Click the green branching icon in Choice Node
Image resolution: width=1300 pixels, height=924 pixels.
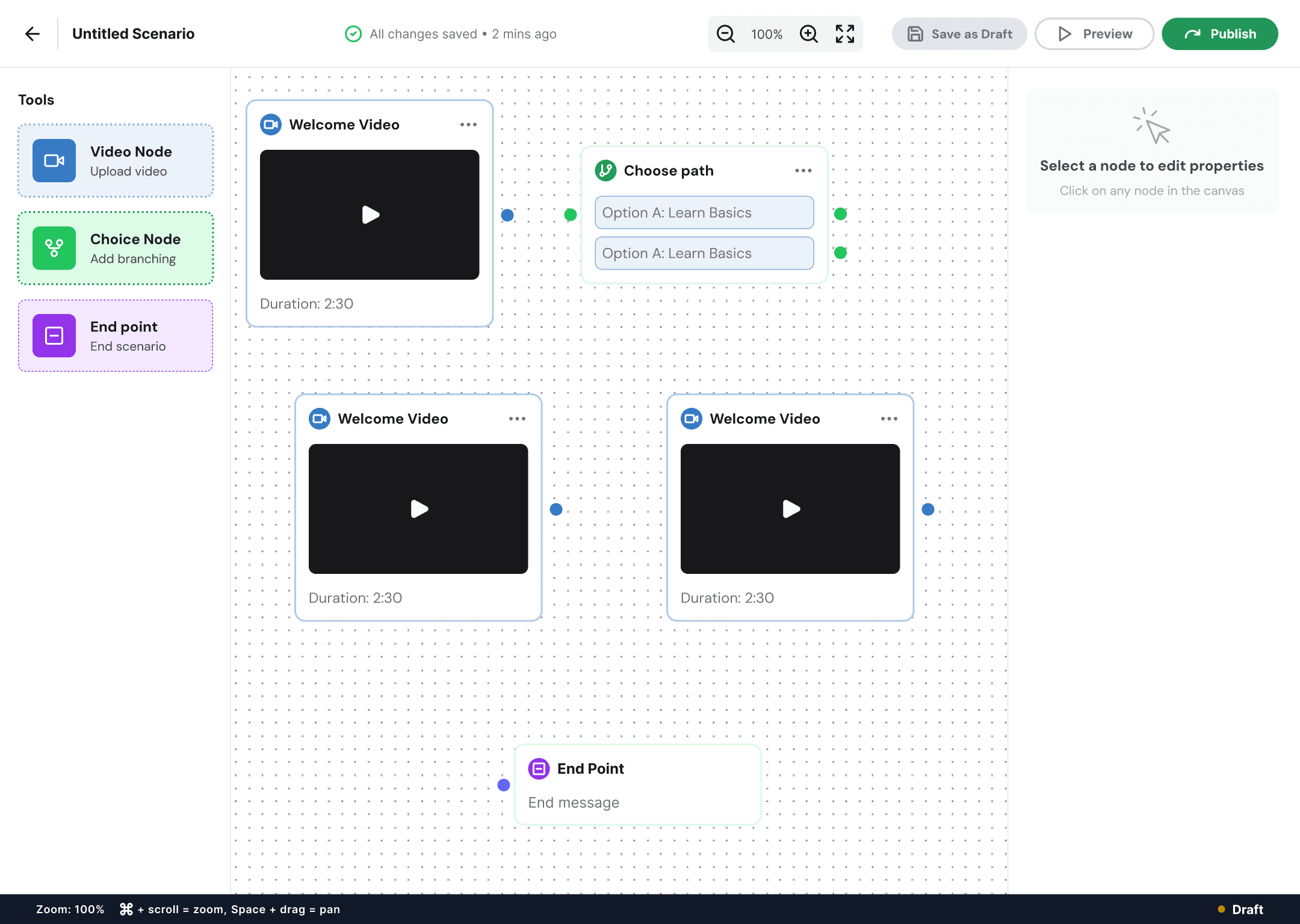pos(54,248)
